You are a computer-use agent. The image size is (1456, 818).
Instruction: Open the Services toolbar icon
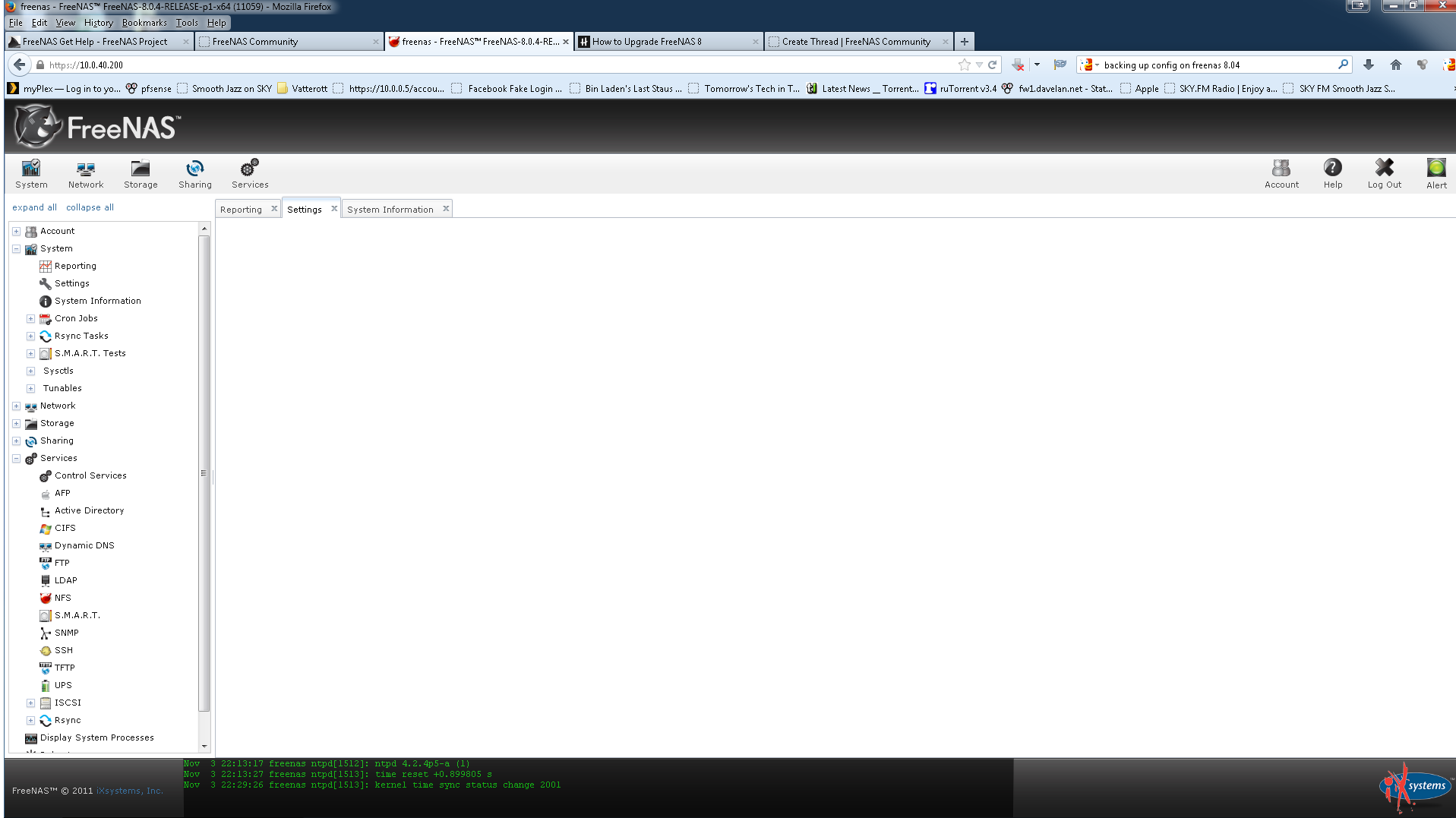click(250, 174)
